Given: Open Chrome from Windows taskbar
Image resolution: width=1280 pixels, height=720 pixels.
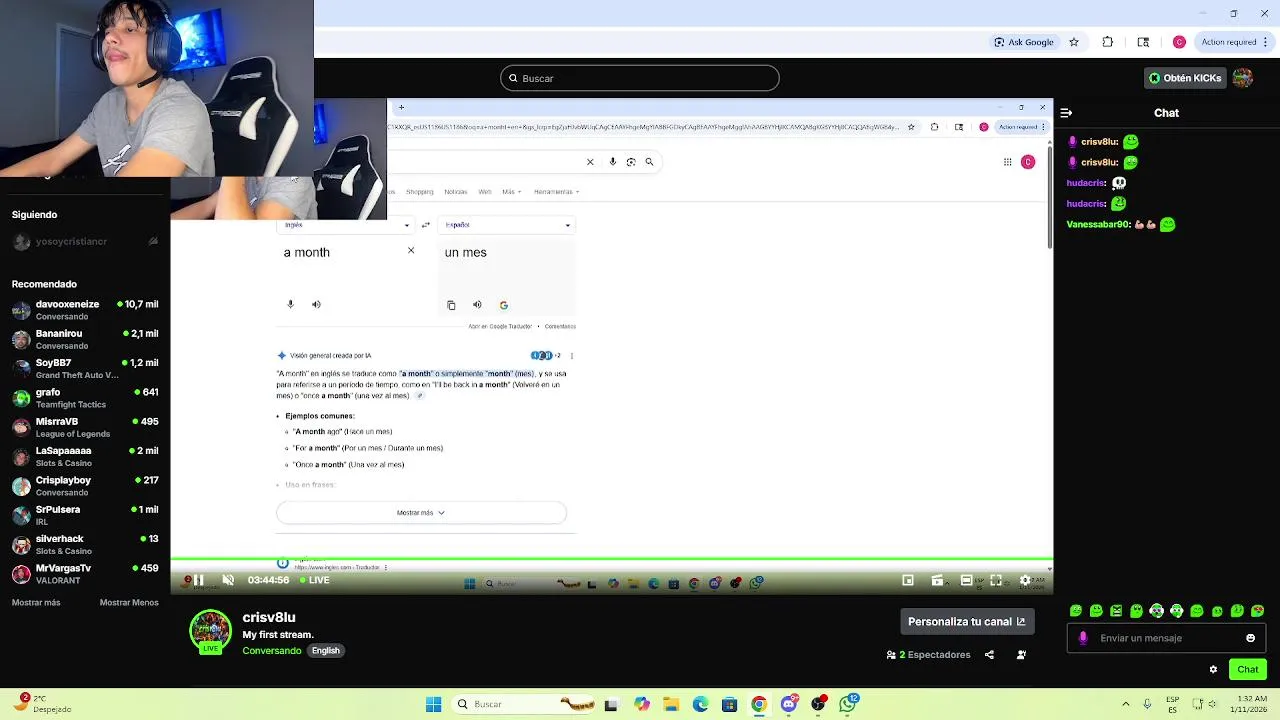Looking at the screenshot, I should tap(759, 705).
